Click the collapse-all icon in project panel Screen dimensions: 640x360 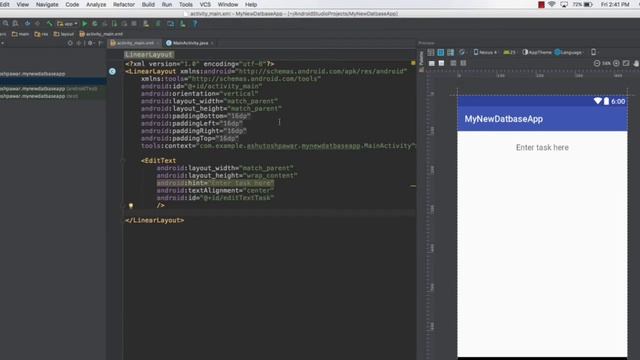click(79, 43)
